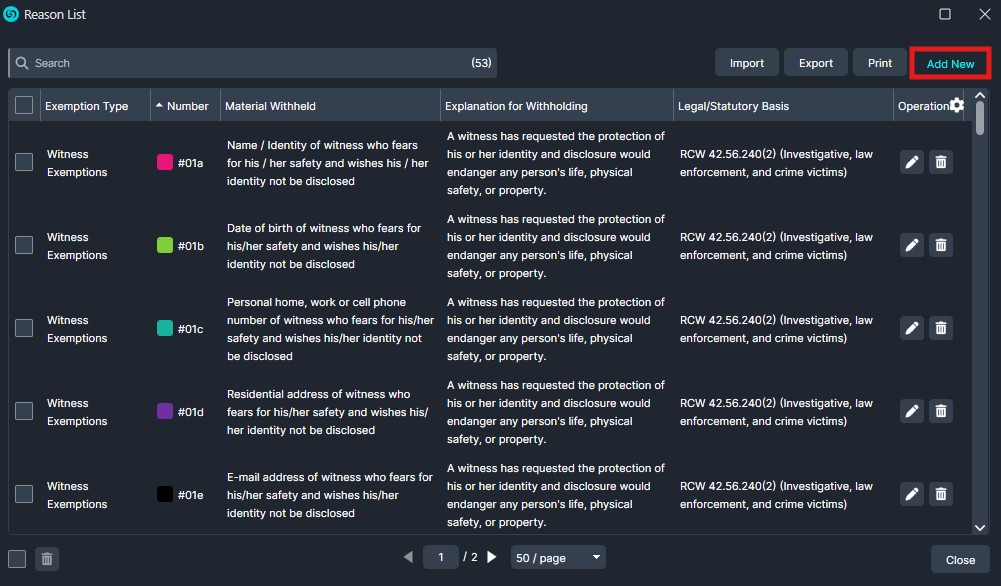Open column settings gear icon

click(957, 106)
